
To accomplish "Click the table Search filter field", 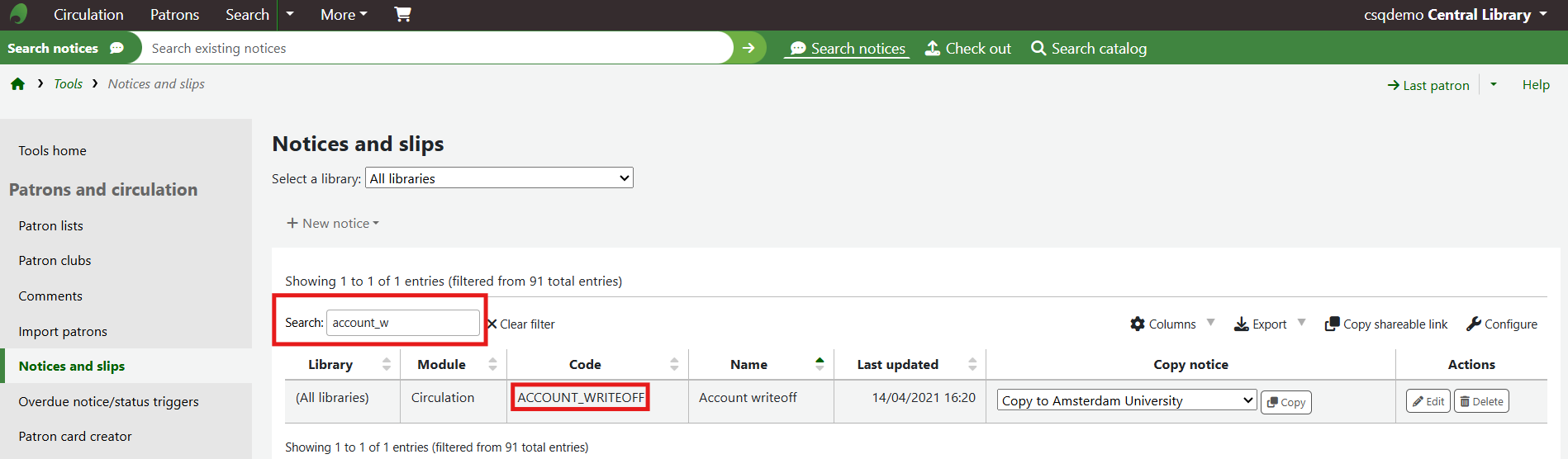I will [402, 323].
